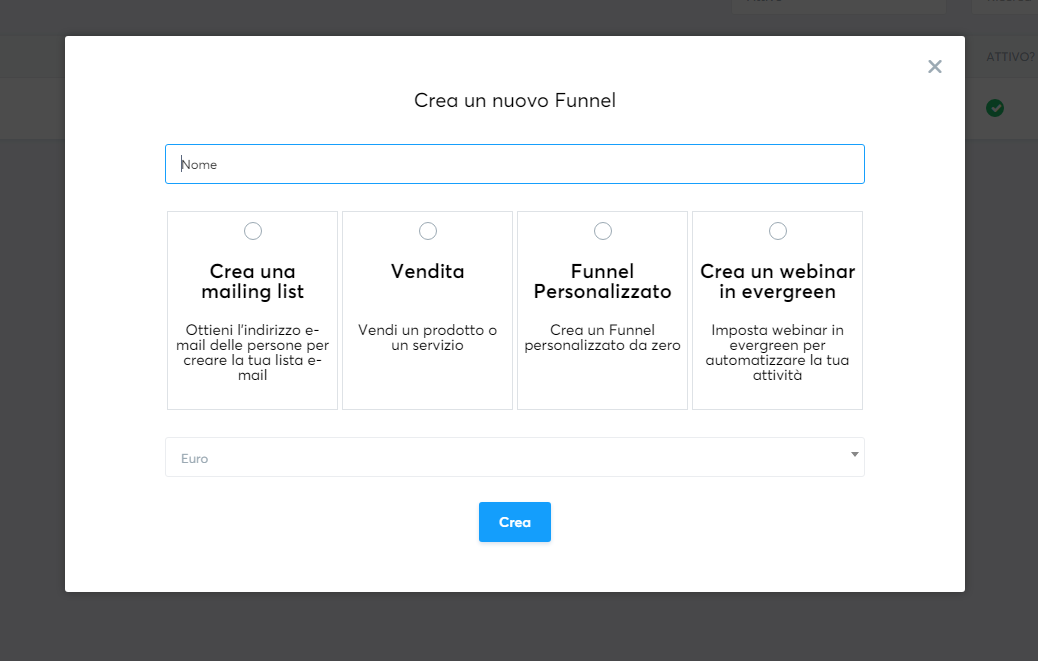1038x661 pixels.
Task: Open the Euro currency dropdown
Action: pos(514,457)
